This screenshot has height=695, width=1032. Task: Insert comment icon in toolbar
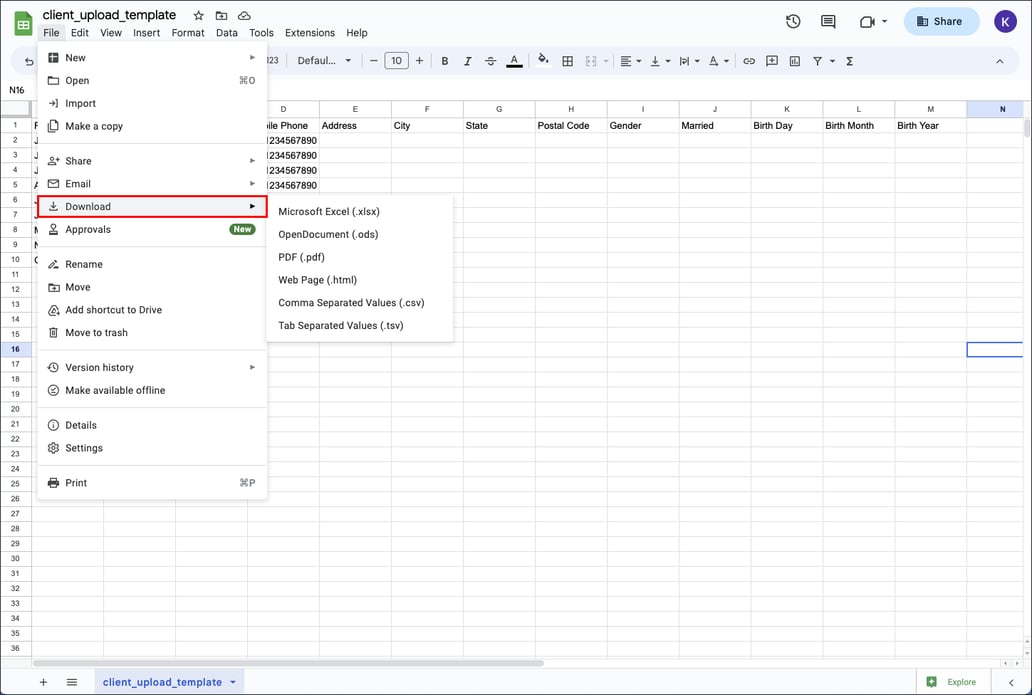pos(772,61)
